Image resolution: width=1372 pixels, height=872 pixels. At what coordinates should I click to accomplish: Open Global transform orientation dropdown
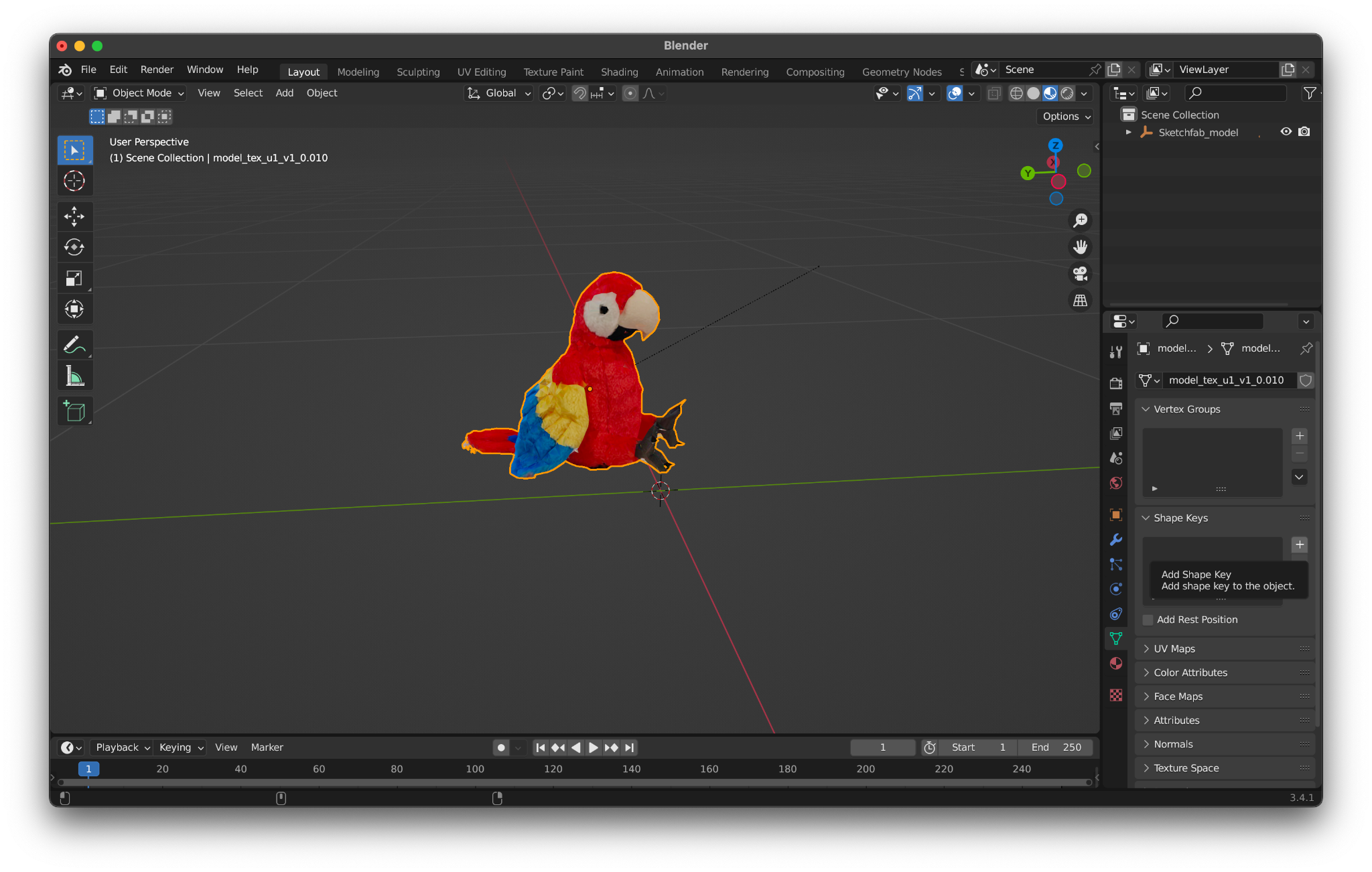[499, 93]
